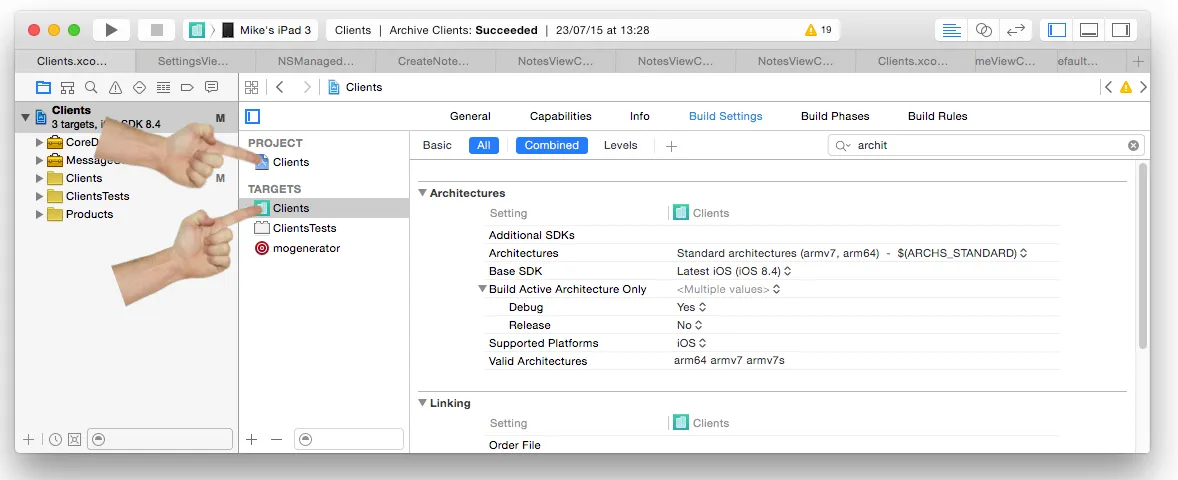Remove target with minus button below targets list
Image resolution: width=1178 pixels, height=480 pixels.
pyautogui.click(x=276, y=439)
